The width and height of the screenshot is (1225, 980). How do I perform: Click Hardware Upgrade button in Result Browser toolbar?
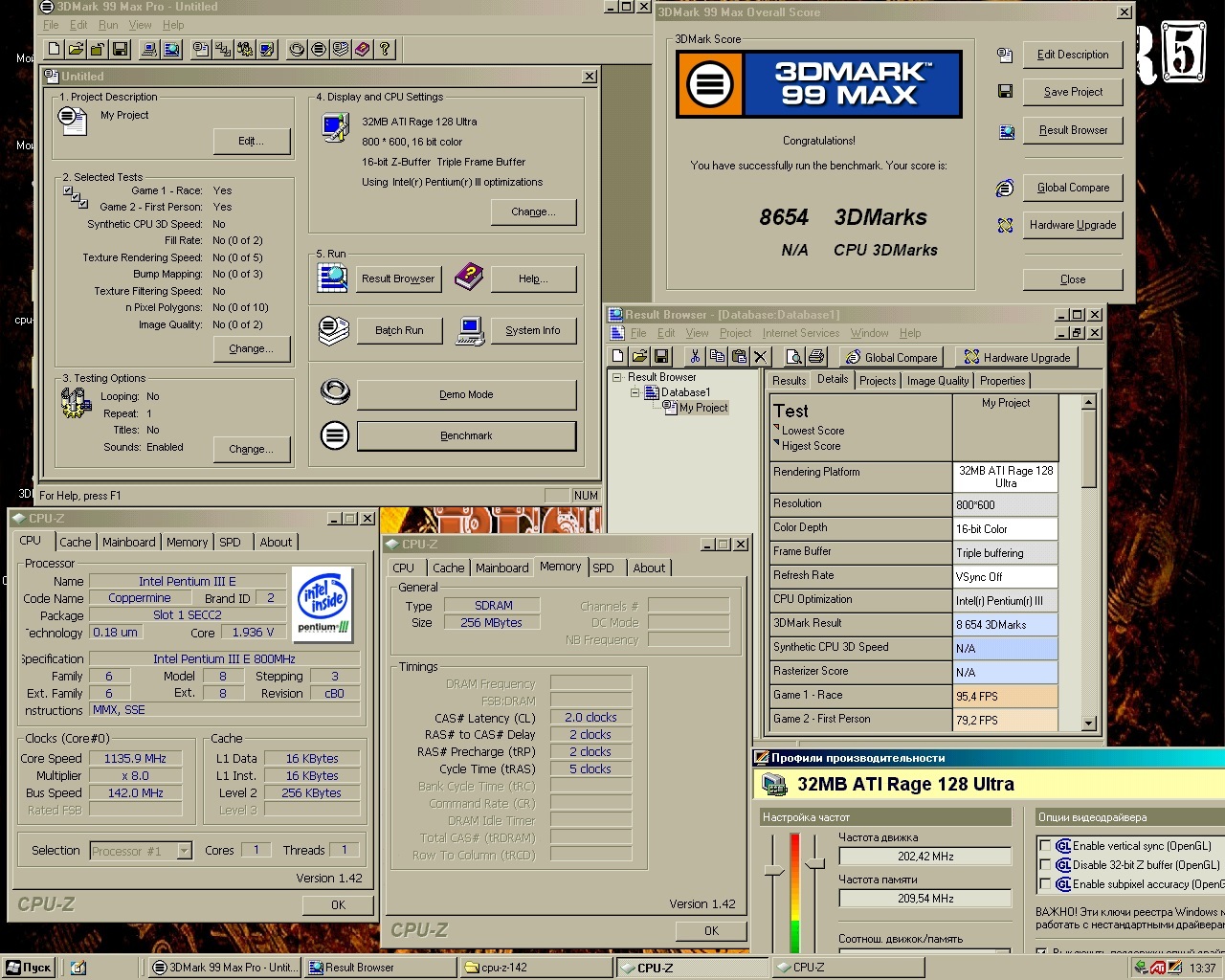coord(1016,357)
